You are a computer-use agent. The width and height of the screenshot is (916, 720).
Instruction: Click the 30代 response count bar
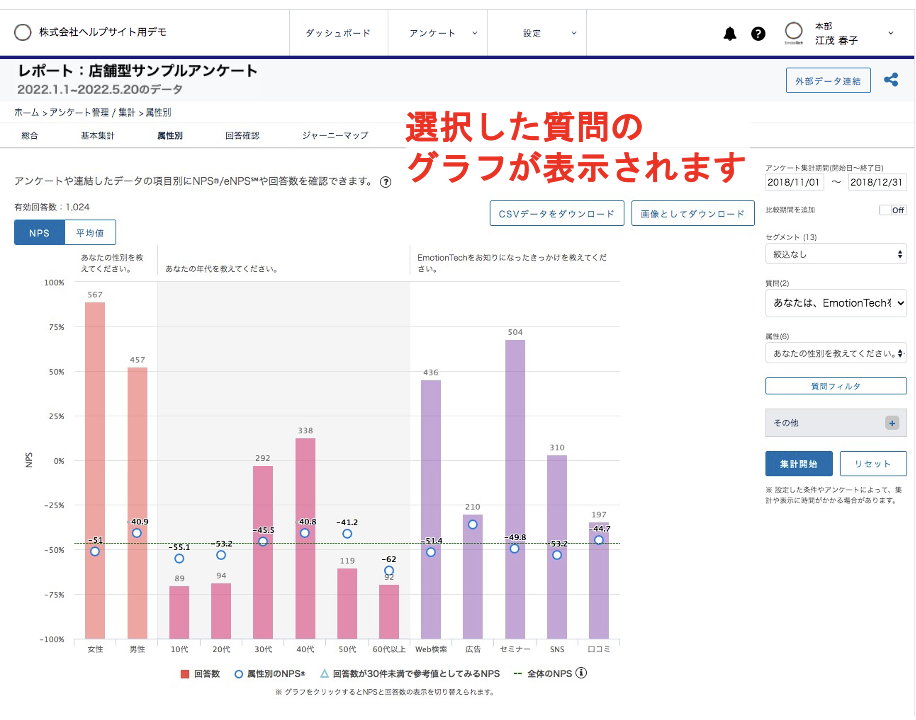(x=263, y=552)
